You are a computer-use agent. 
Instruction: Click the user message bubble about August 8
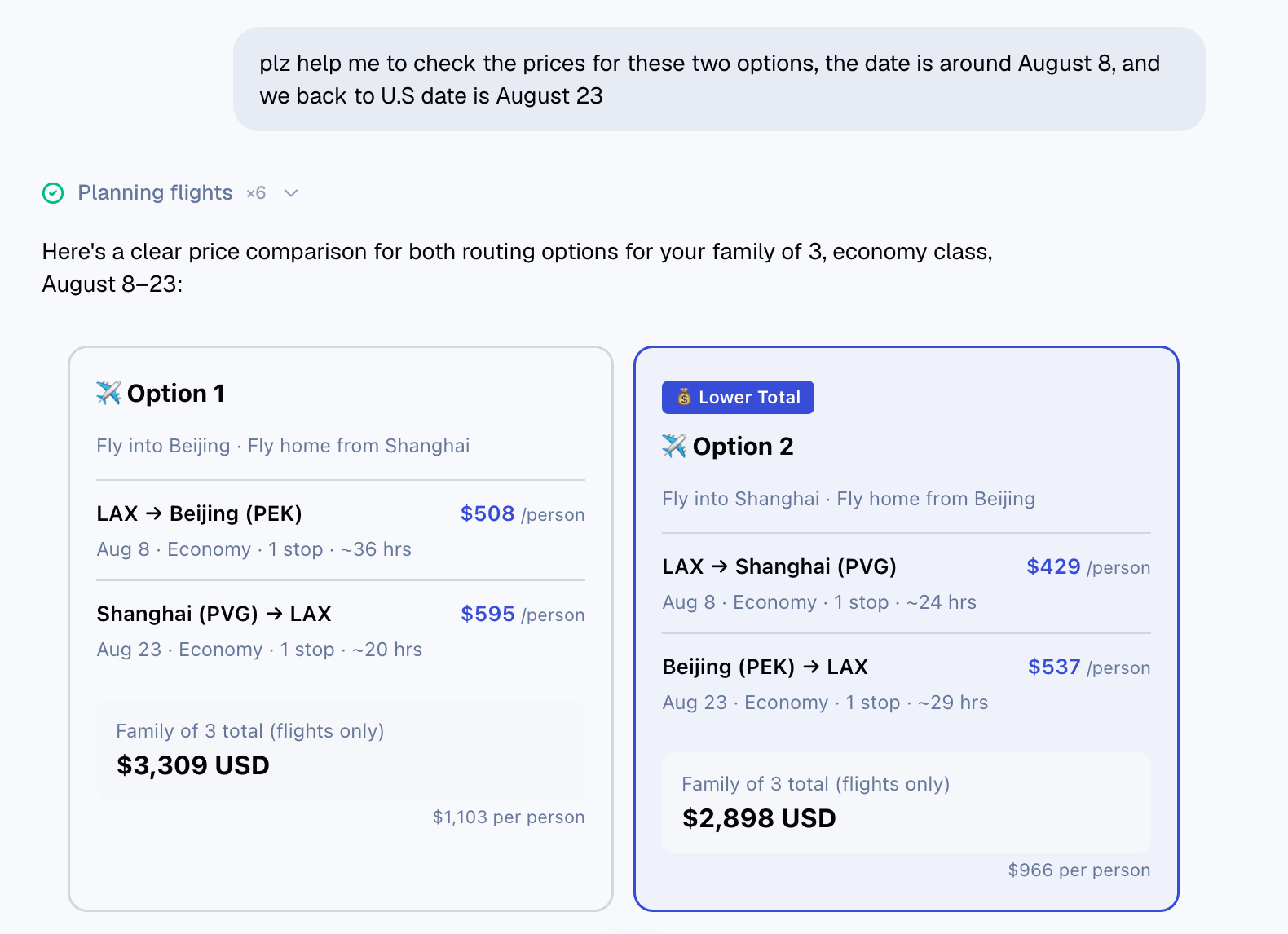719,79
